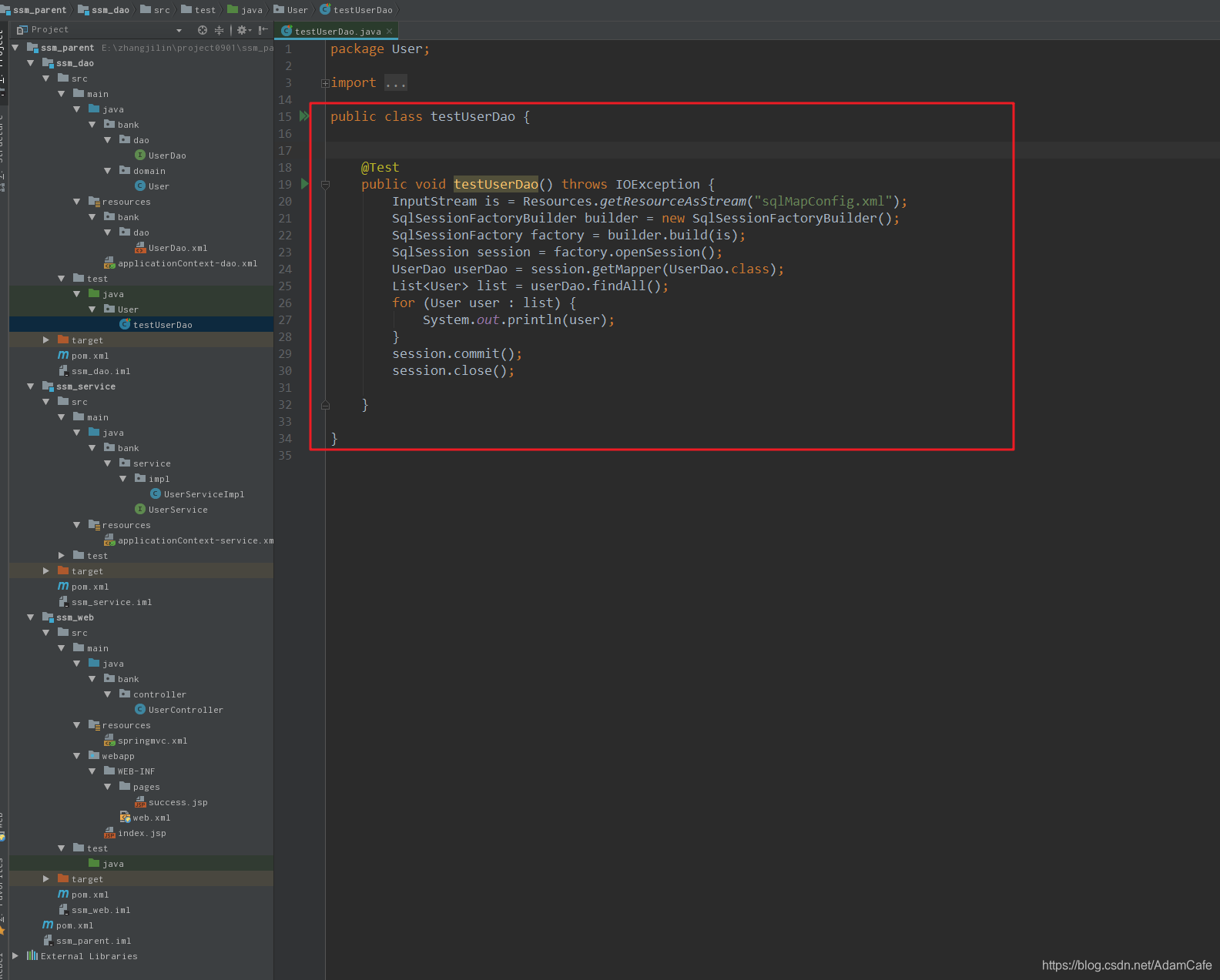Screen dimensions: 1220x980
Task: Expand External Libraries node
Action: (x=15, y=956)
